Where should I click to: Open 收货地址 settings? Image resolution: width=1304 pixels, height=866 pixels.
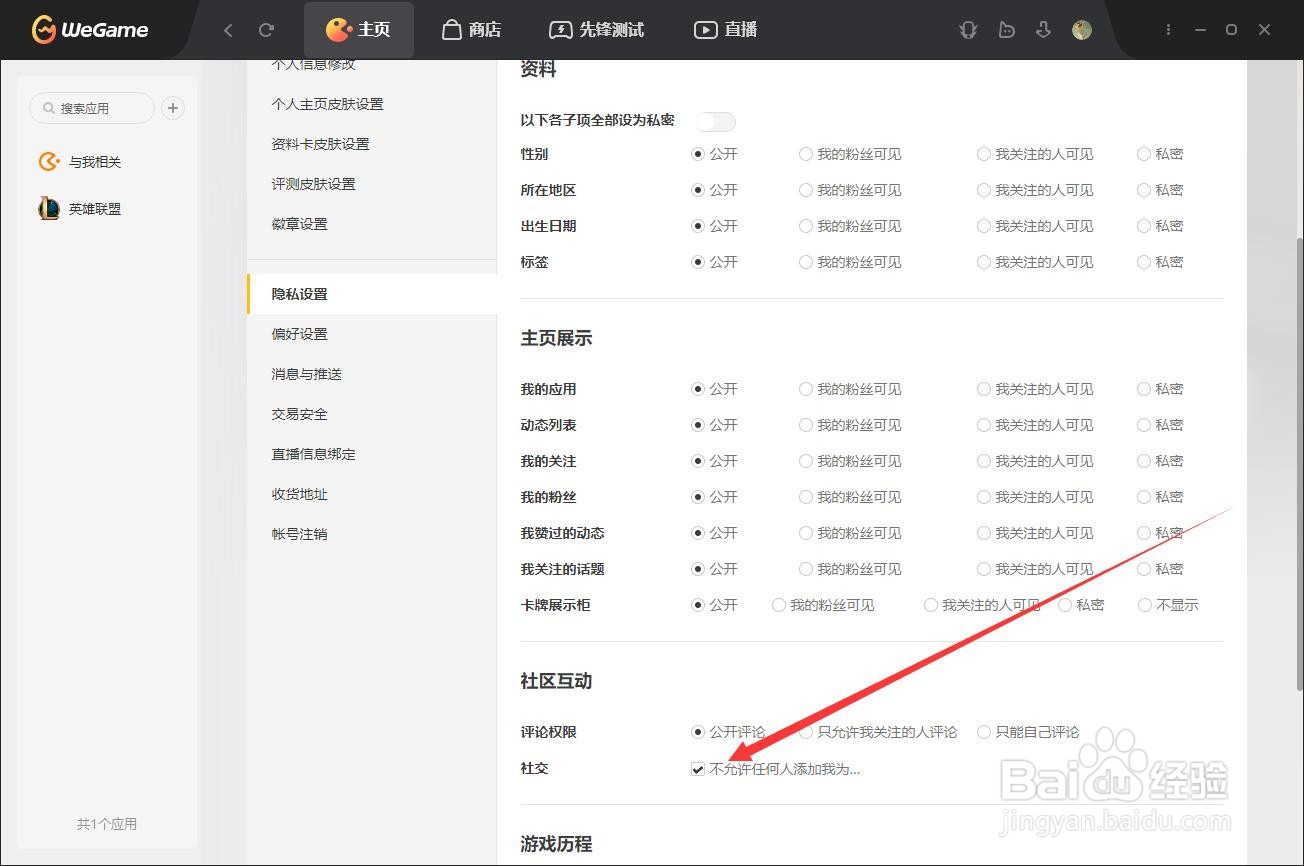coord(299,494)
